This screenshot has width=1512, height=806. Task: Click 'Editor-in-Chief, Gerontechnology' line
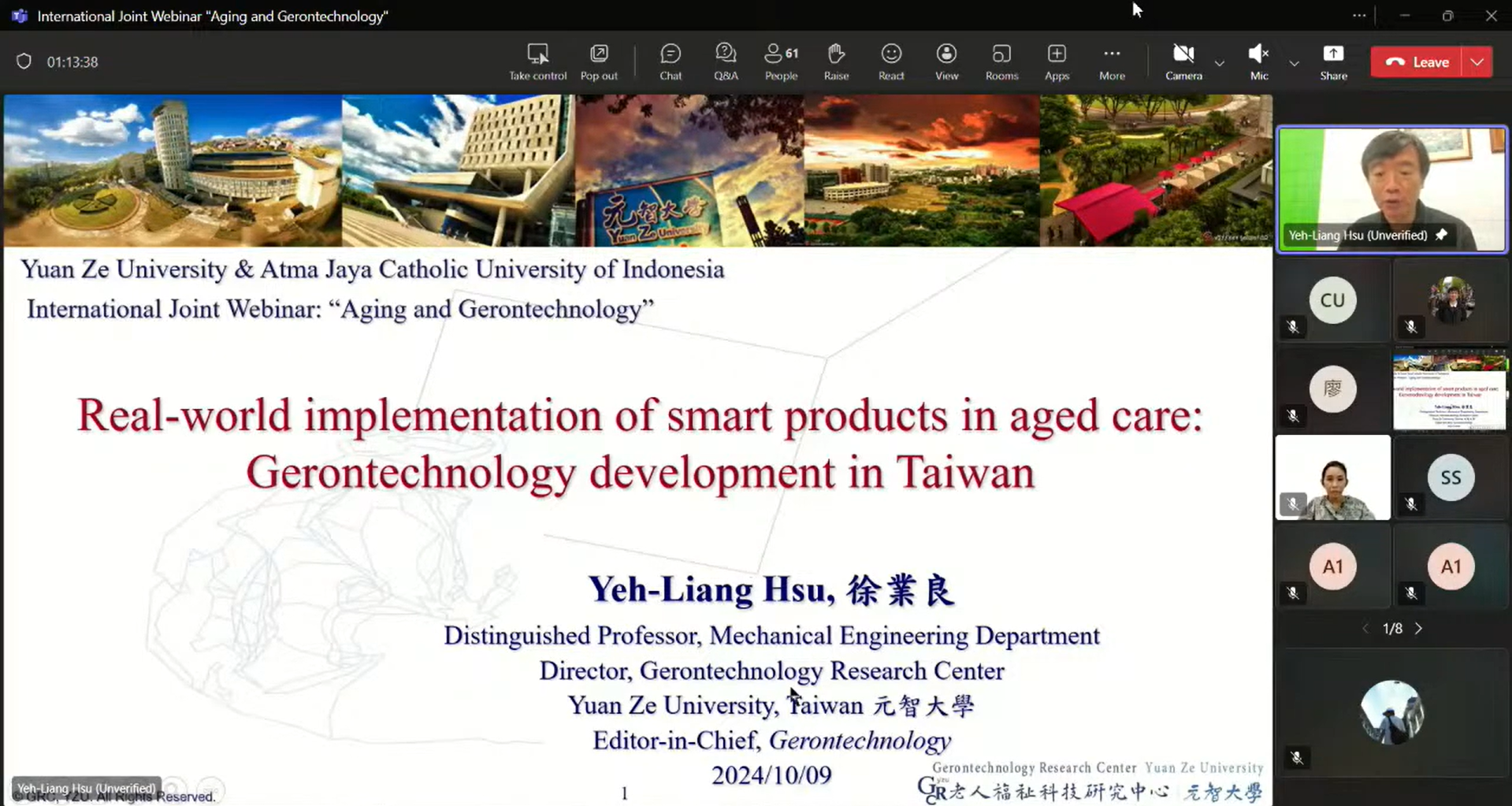tap(771, 741)
